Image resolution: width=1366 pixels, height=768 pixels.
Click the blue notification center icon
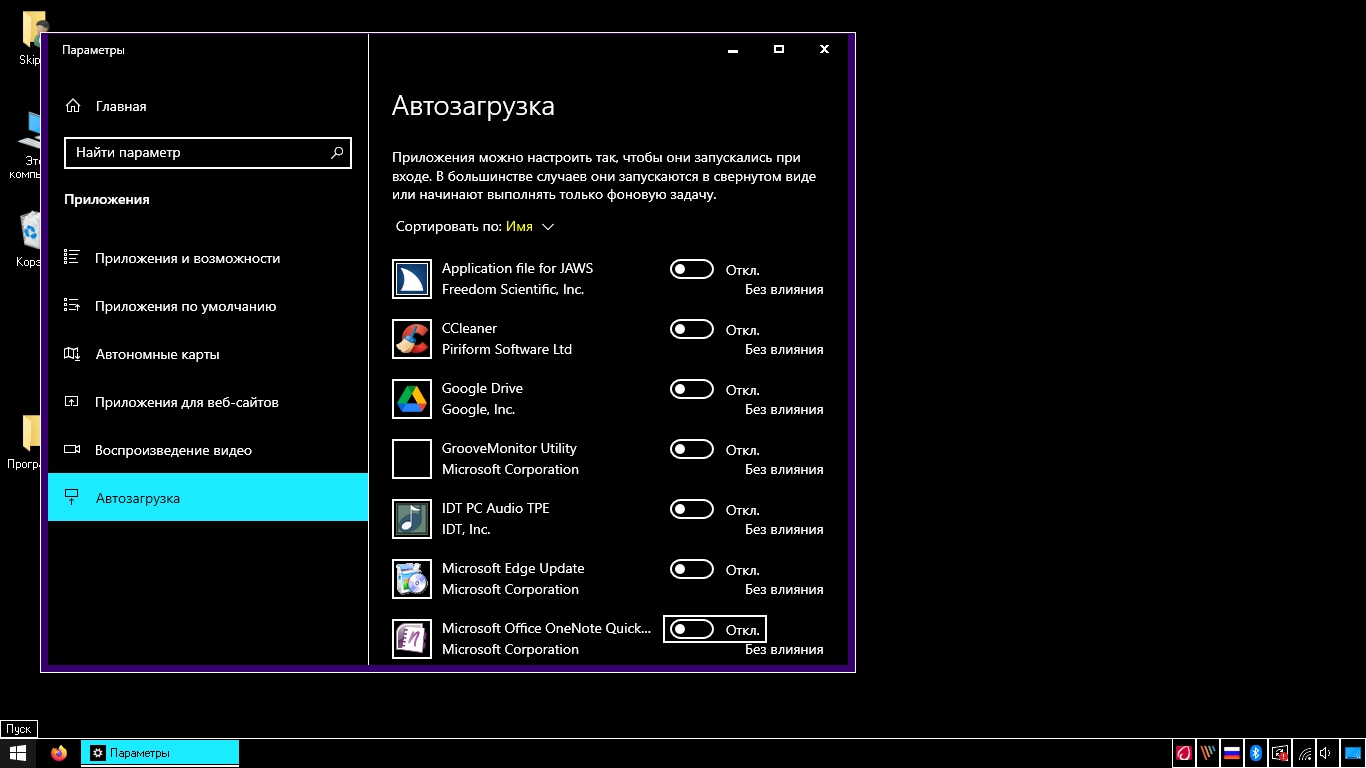click(1353, 753)
